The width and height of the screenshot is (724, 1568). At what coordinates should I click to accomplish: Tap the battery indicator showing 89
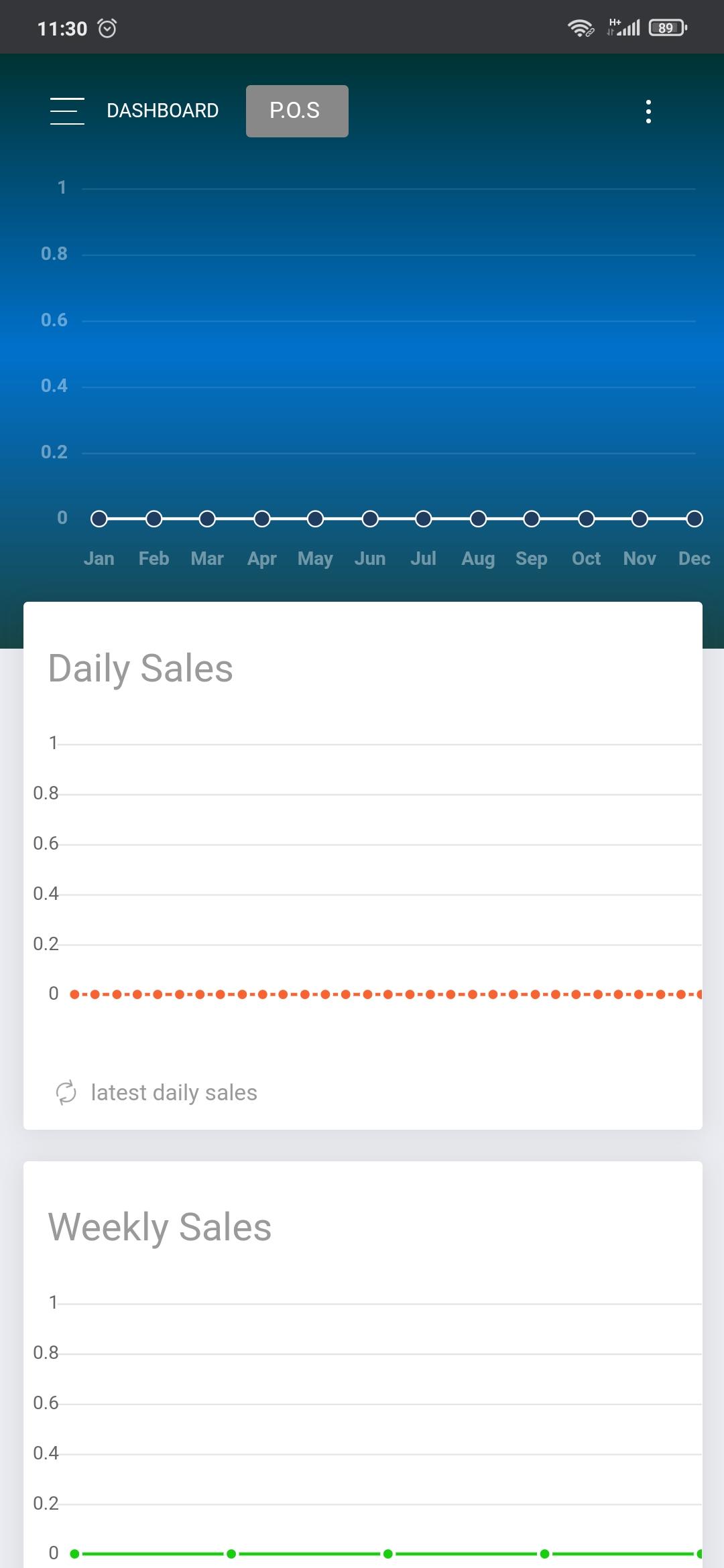coord(668,28)
